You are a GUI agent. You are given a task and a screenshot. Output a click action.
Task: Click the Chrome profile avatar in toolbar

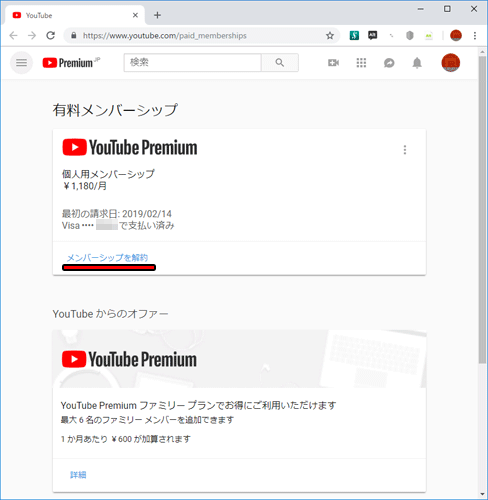coord(456,35)
